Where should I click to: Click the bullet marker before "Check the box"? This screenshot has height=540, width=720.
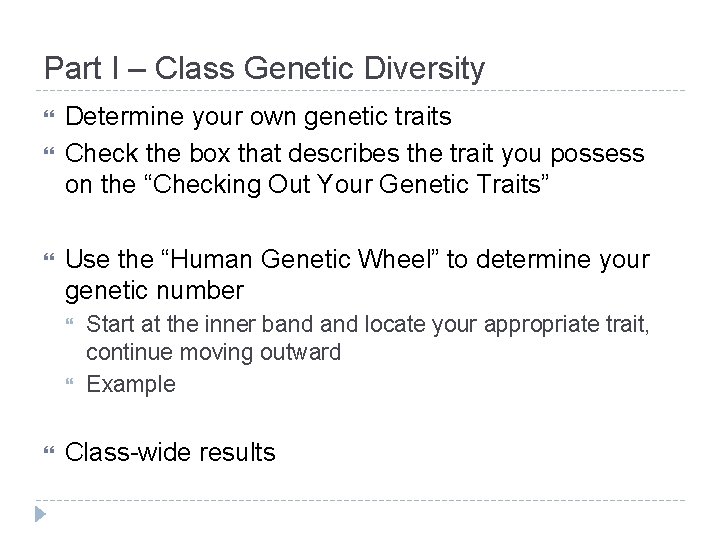[x=48, y=153]
